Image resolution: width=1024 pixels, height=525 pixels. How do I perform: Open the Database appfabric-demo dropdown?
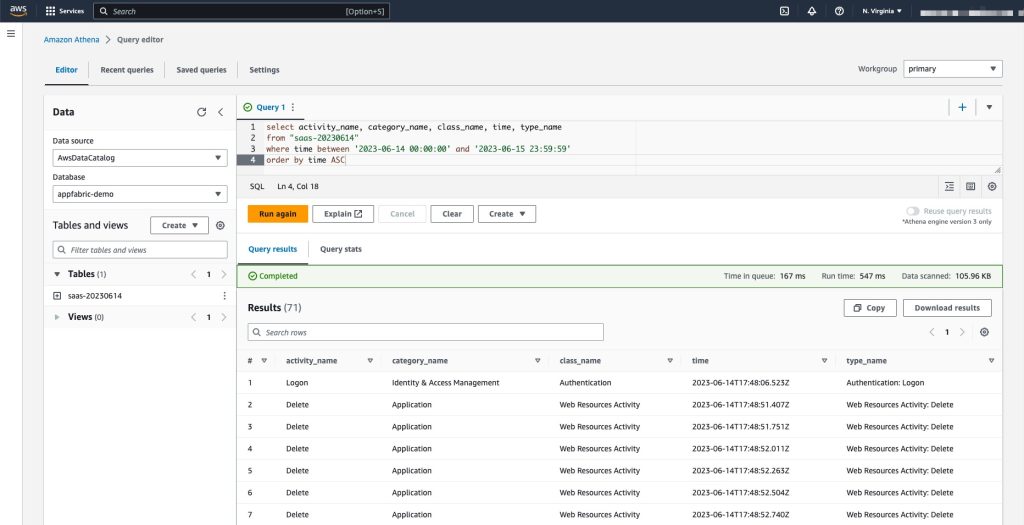[x=140, y=194]
